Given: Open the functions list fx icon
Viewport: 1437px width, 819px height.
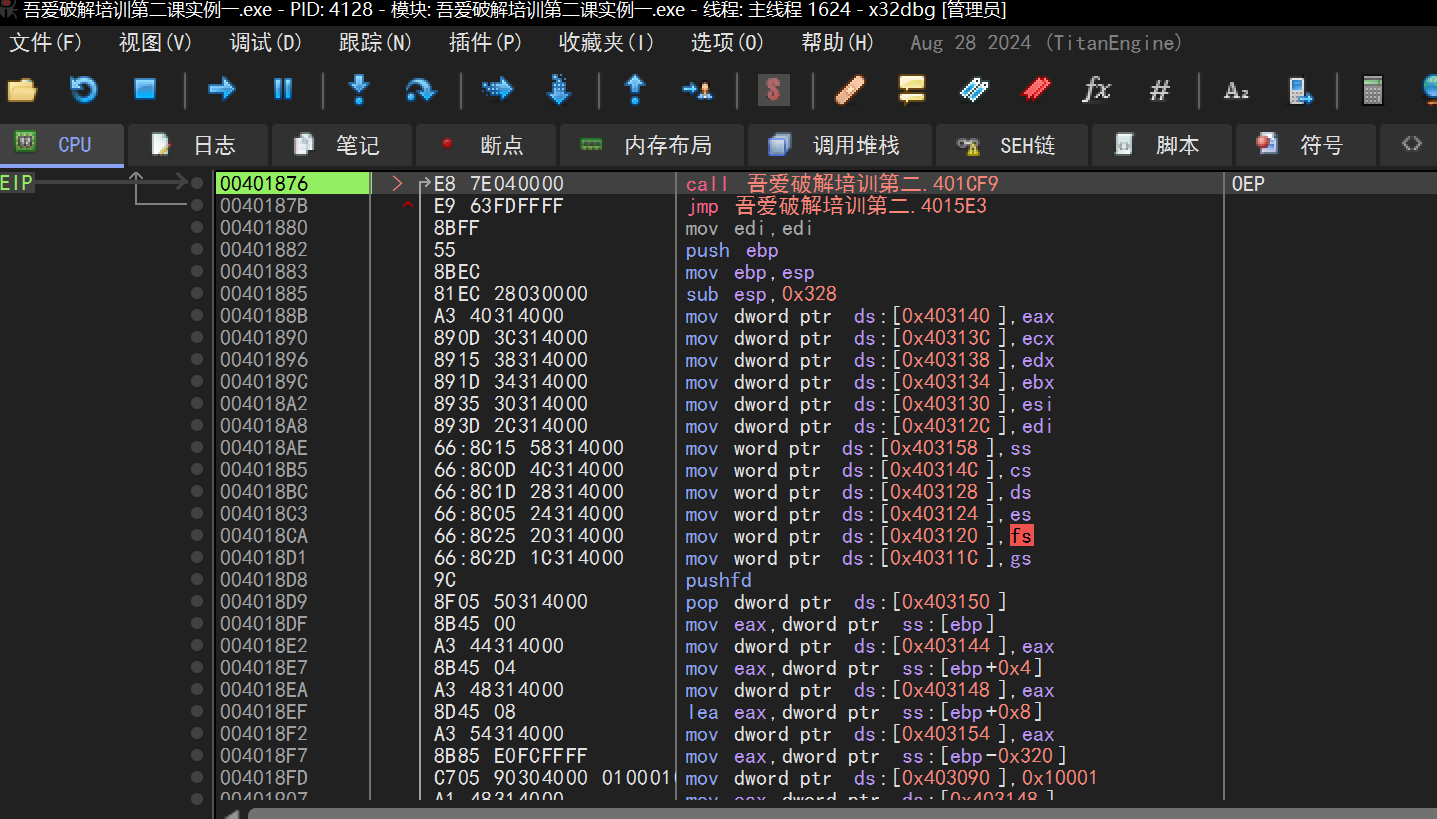Looking at the screenshot, I should pyautogui.click(x=1097, y=90).
